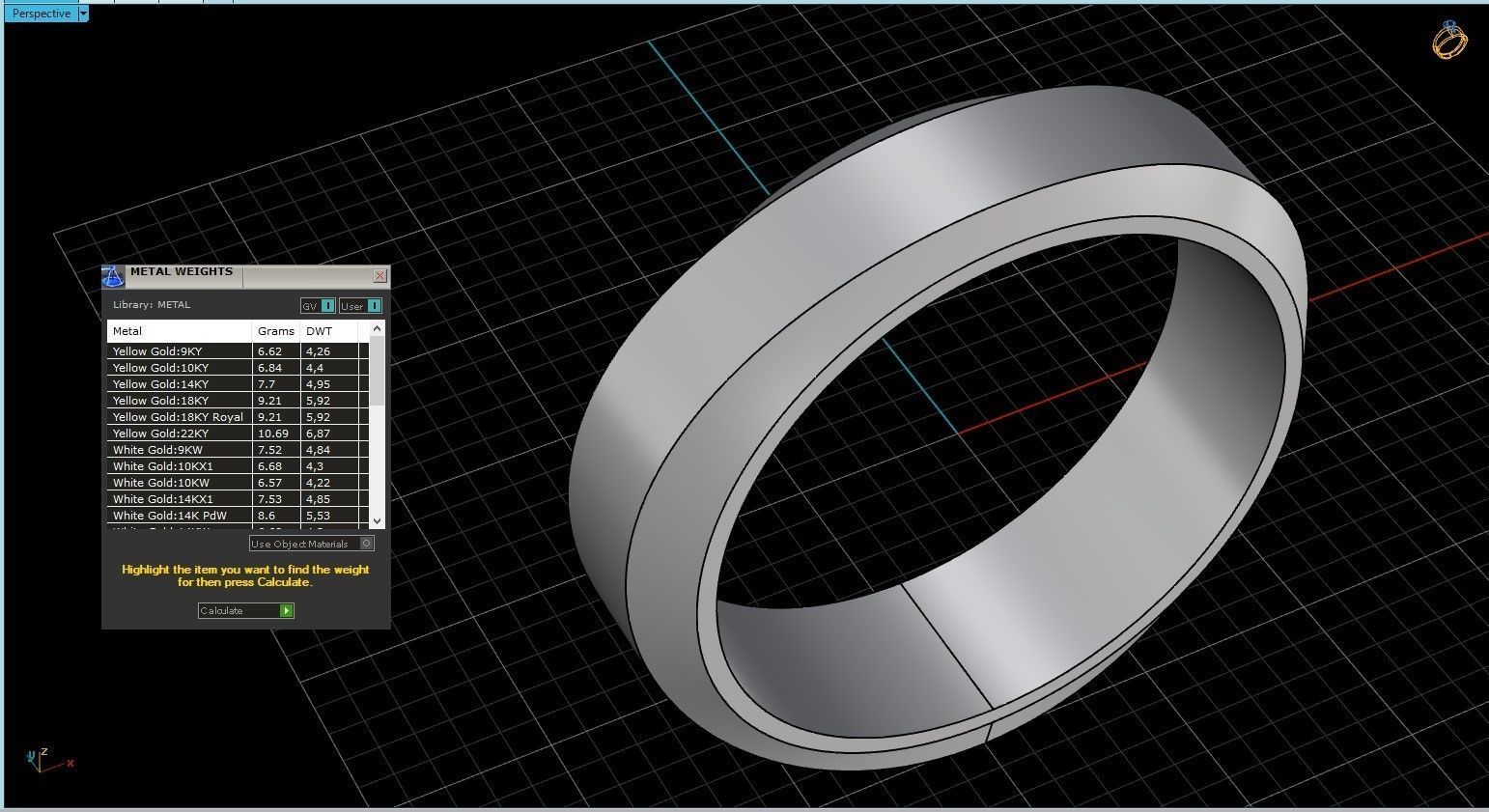
Task: Select the Yellow Gold:18KY row
Action: tap(238, 401)
